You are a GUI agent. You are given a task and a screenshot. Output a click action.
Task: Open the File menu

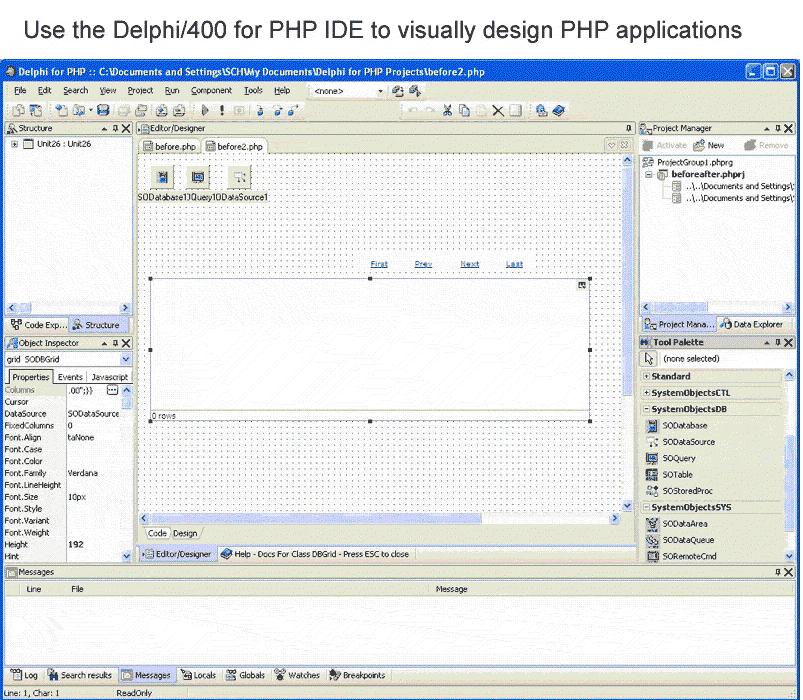[20, 91]
